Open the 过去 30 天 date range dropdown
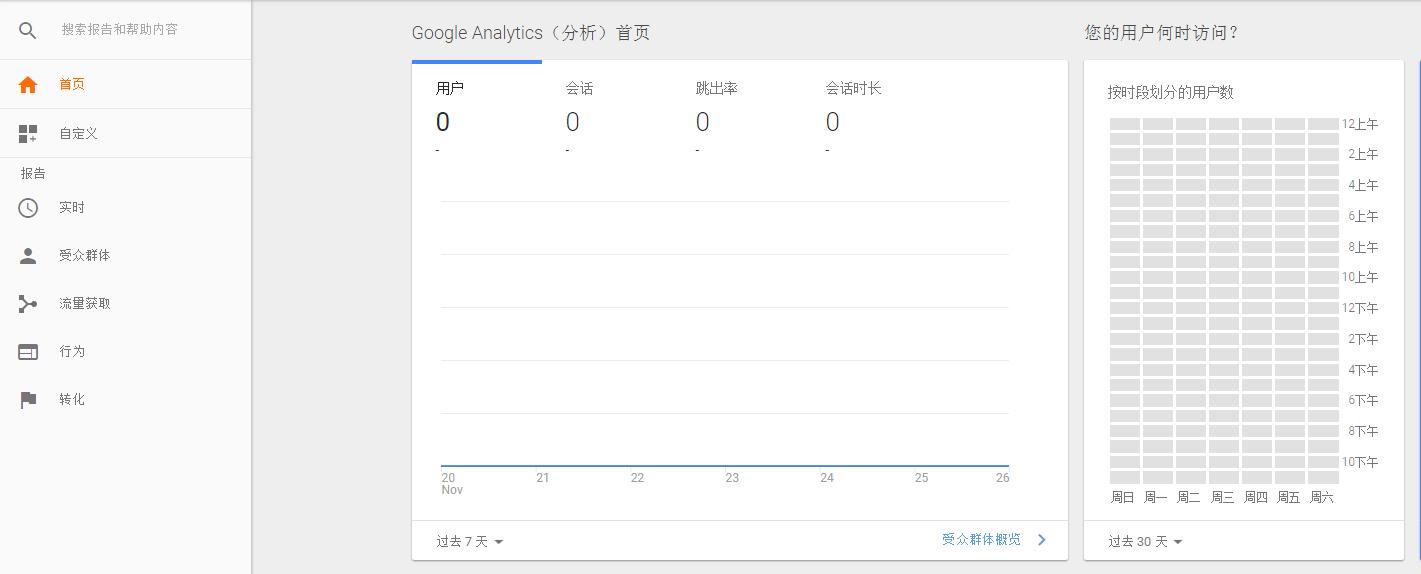The width and height of the screenshot is (1421, 574). click(1145, 542)
